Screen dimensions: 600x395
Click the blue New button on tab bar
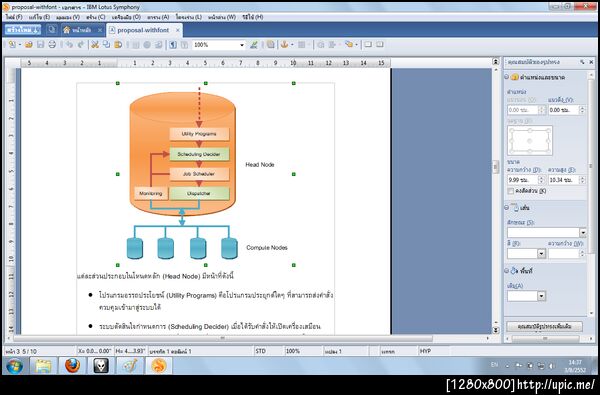click(x=23, y=30)
